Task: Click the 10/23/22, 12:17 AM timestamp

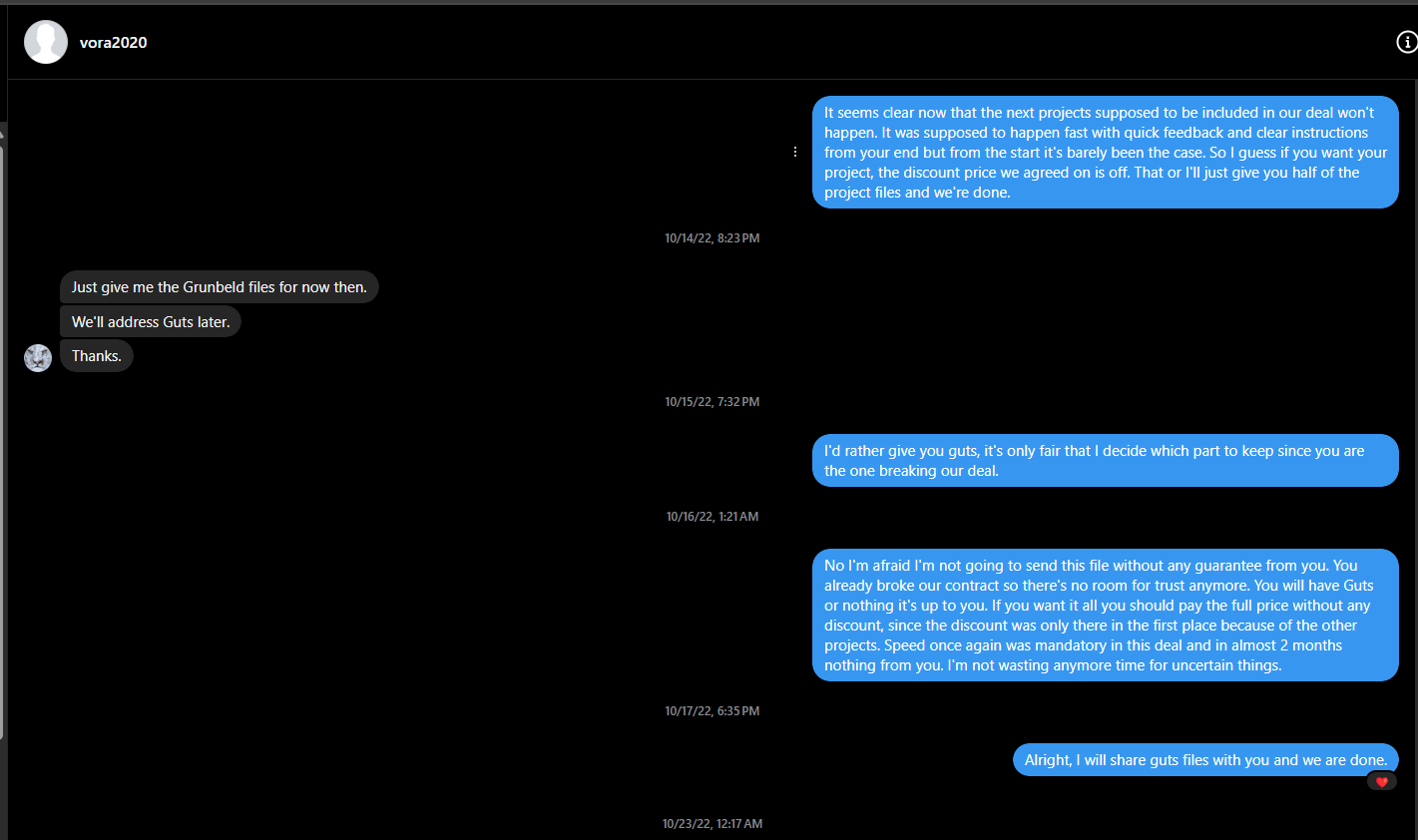Action: pos(712,824)
